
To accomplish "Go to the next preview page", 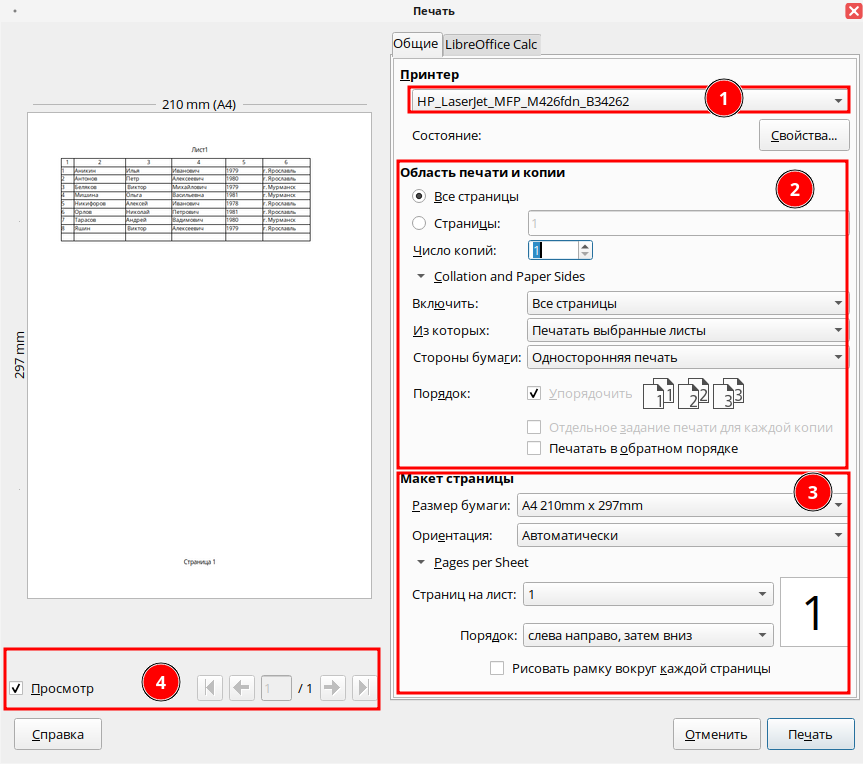I will coord(332,688).
